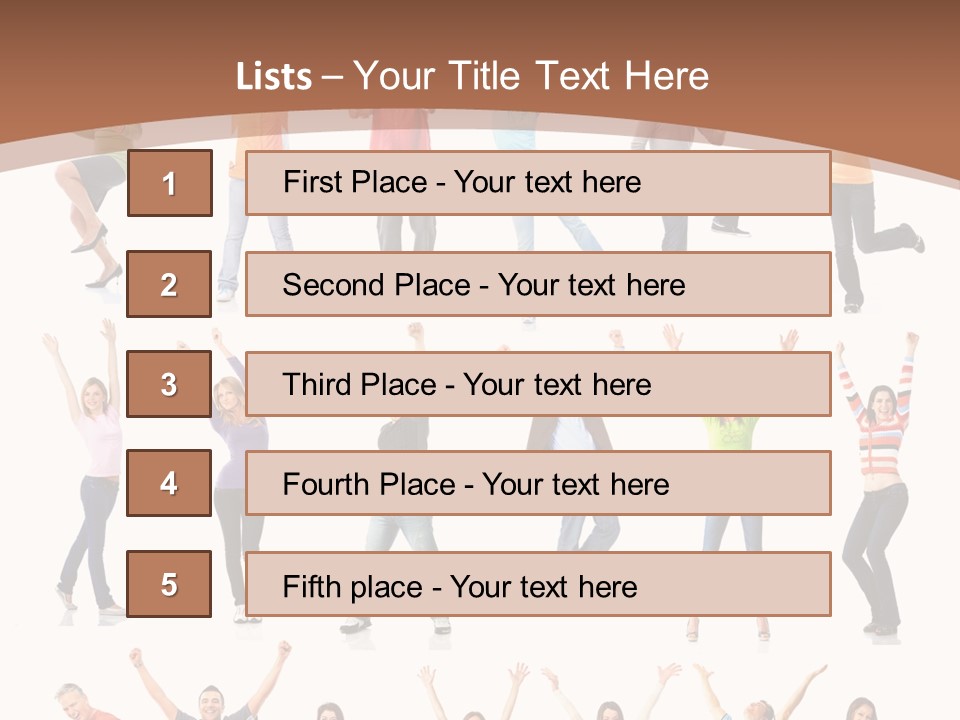Click the number 1 box
This screenshot has height=720, width=960.
tap(170, 183)
